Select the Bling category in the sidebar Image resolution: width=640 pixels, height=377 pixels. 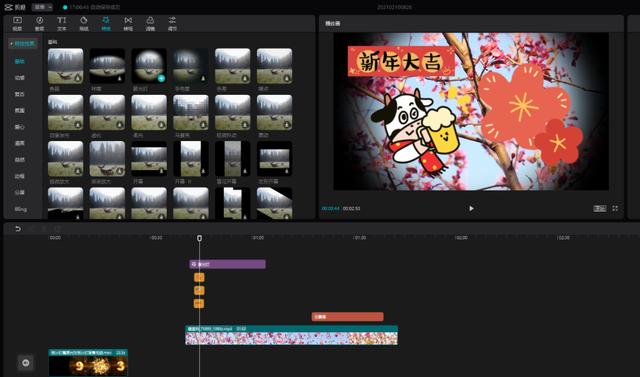pyautogui.click(x=20, y=209)
